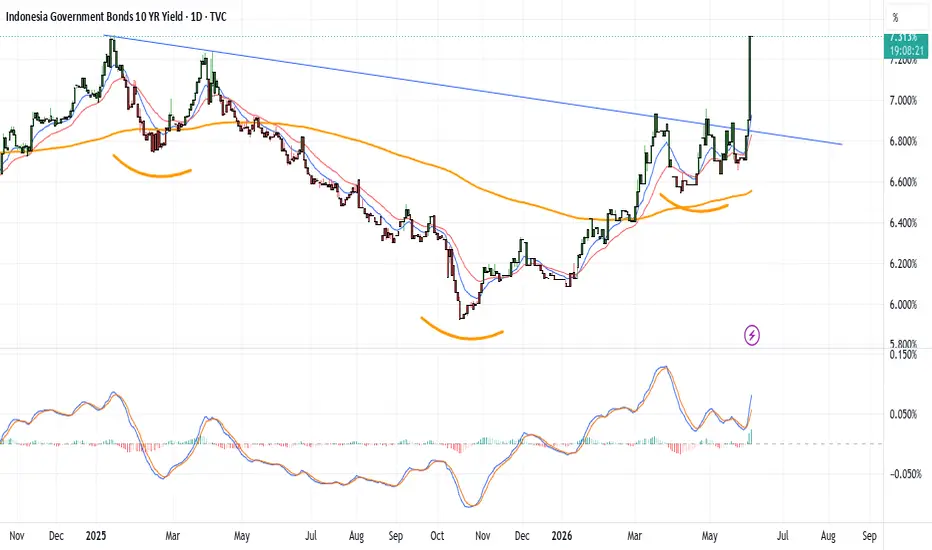932x550 pixels.
Task: Toggle the % percent scale button
Action: pos(895,18)
